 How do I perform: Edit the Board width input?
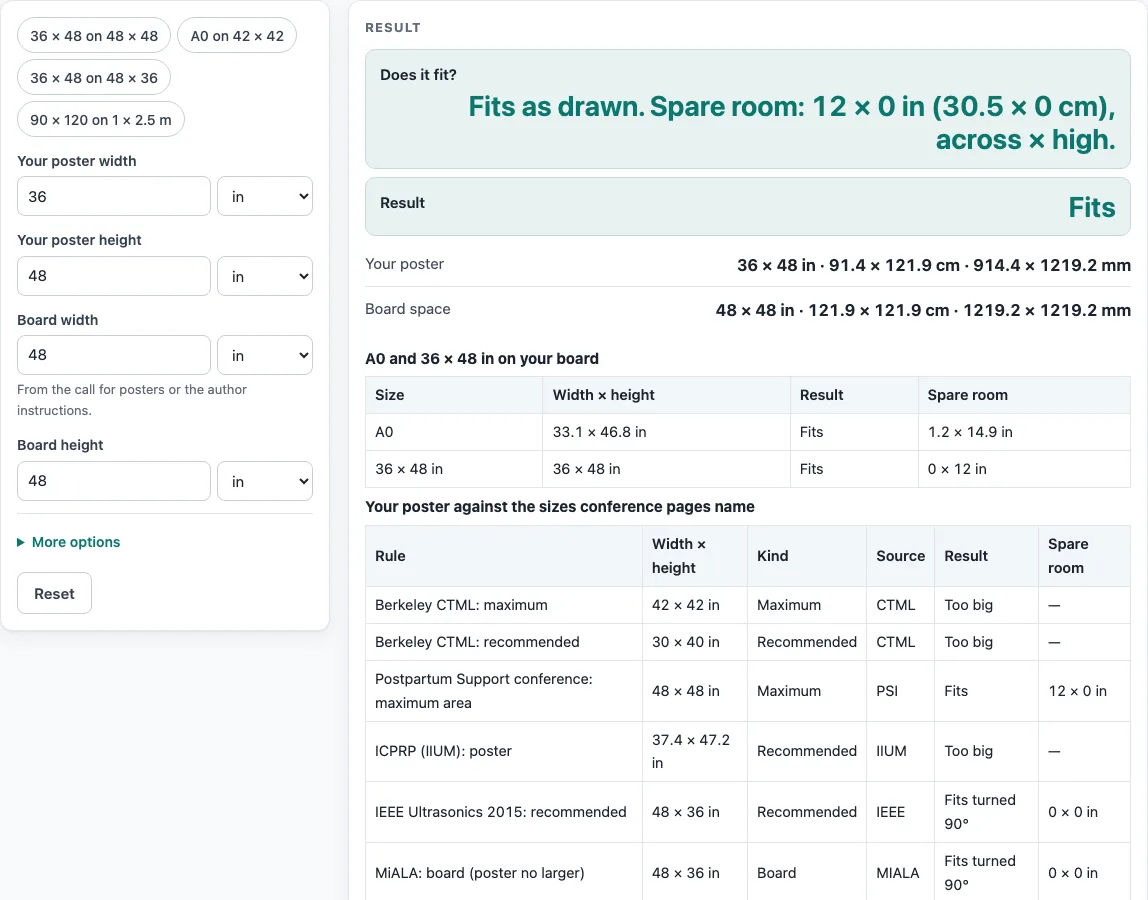click(113, 355)
